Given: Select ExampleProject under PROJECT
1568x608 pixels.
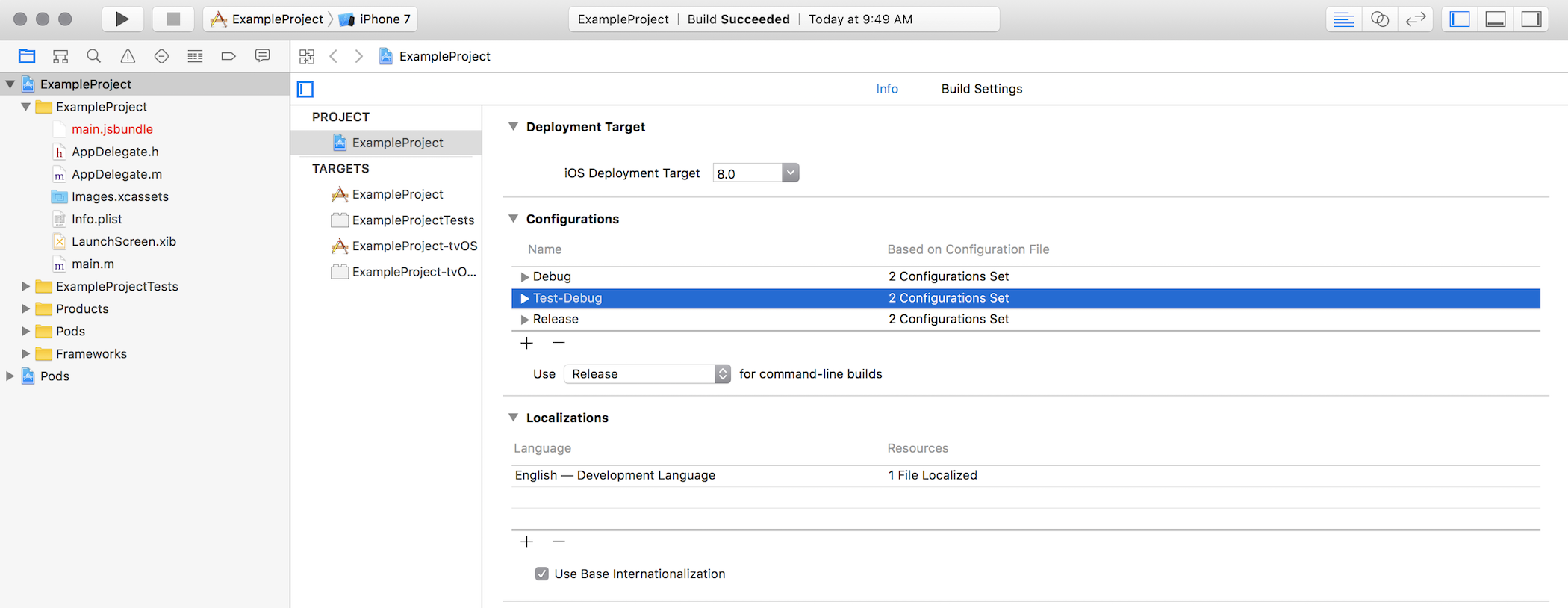Looking at the screenshot, I should pos(386,143).
